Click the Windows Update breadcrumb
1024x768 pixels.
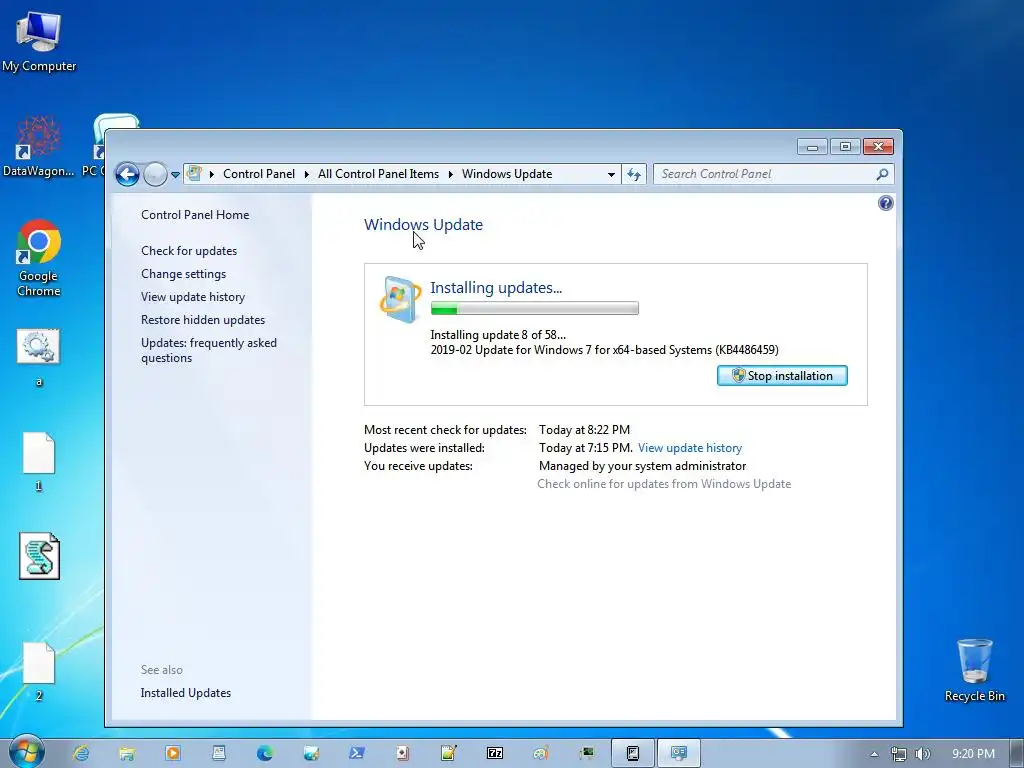(507, 174)
